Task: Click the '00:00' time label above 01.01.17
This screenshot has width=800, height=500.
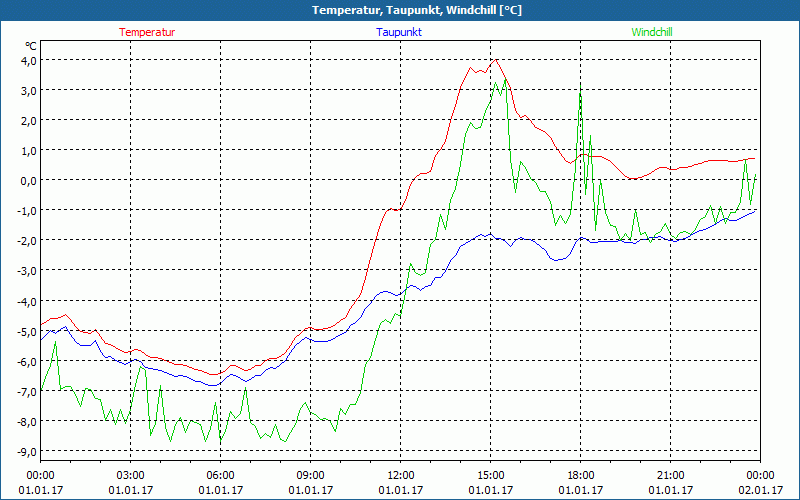Action: pos(40,476)
